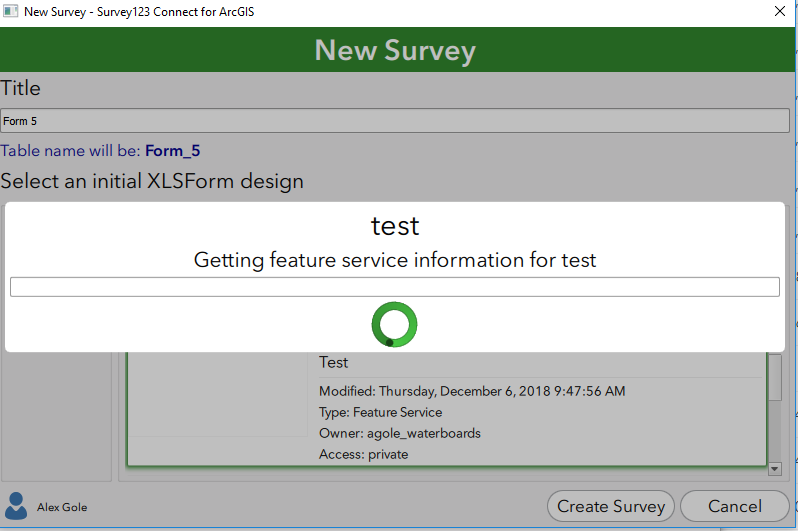
Task: Click the list scrollbar thumb
Action: [x=775, y=378]
